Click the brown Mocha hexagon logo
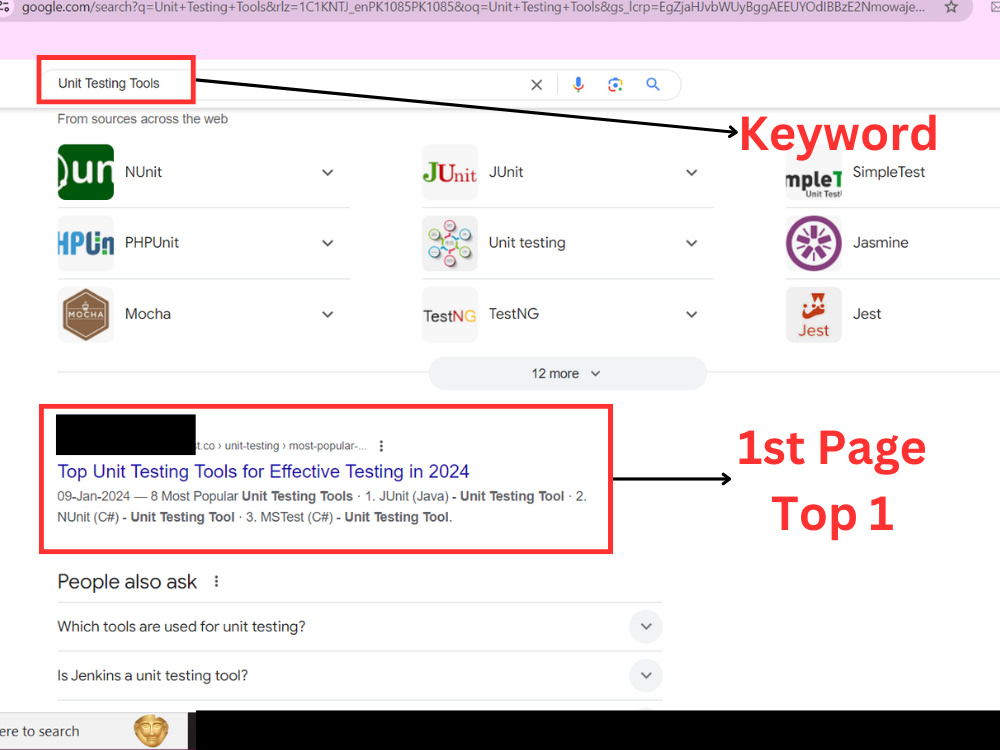1000x750 pixels. click(85, 314)
